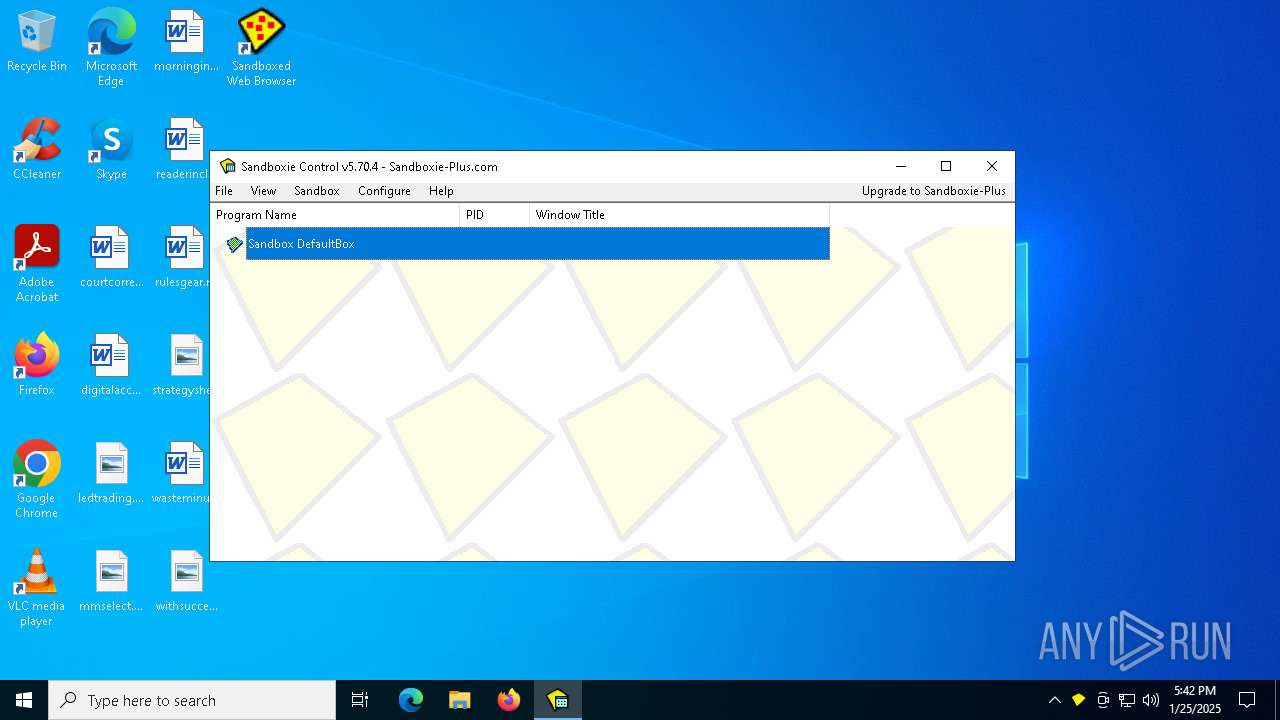Open File Explorer from taskbar
Viewport: 1280px width, 720px height.
tap(460, 700)
